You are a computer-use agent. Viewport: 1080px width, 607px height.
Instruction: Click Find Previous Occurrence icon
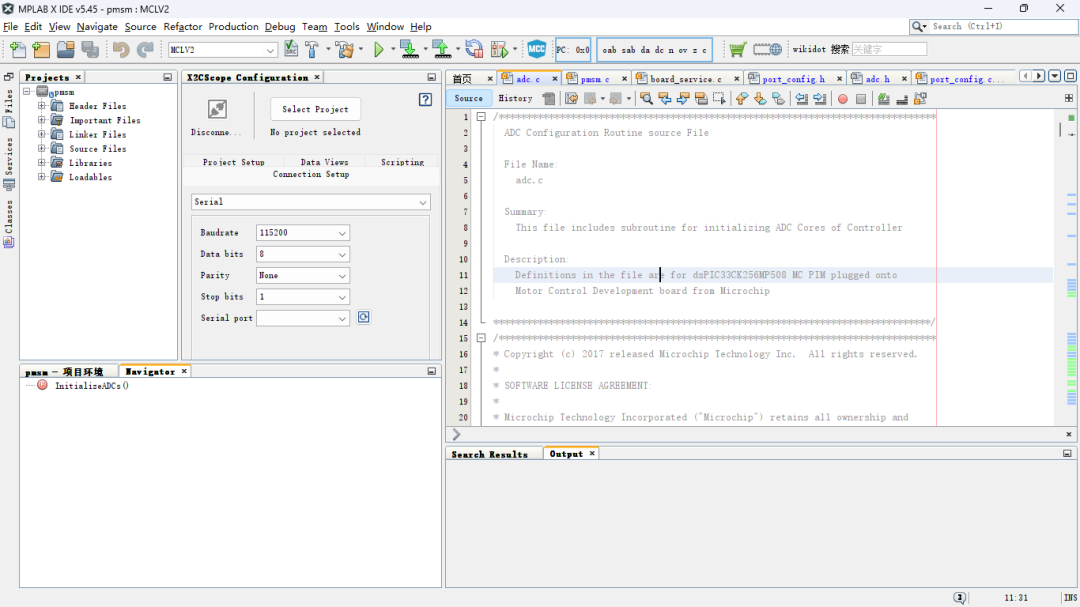click(665, 99)
